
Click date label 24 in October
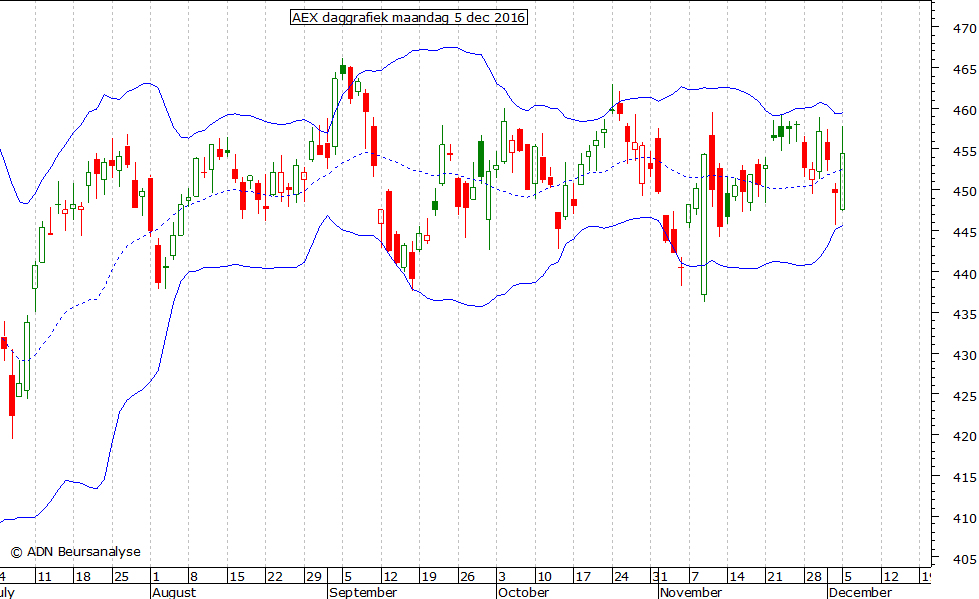pos(621,577)
